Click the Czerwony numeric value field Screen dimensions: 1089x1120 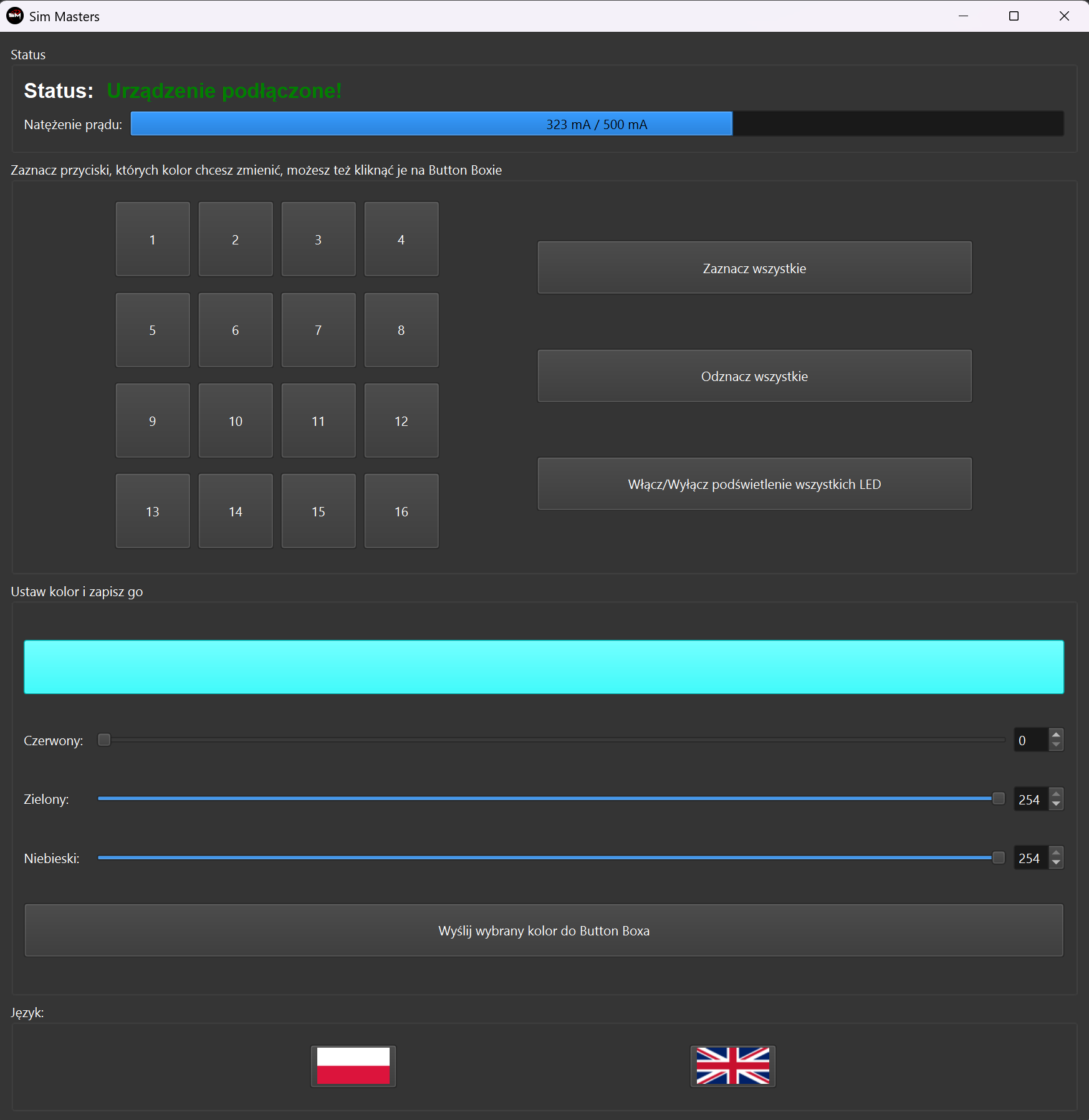click(1031, 740)
